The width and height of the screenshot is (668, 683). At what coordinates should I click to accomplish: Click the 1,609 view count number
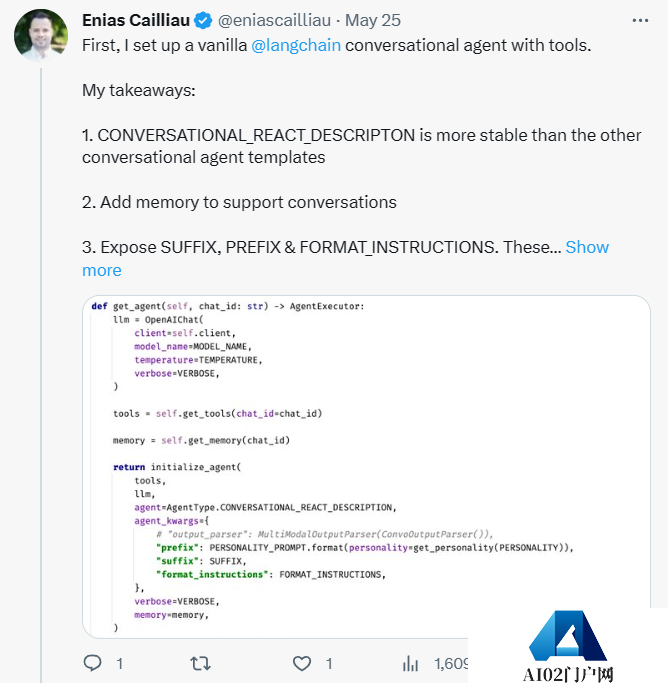tap(450, 663)
